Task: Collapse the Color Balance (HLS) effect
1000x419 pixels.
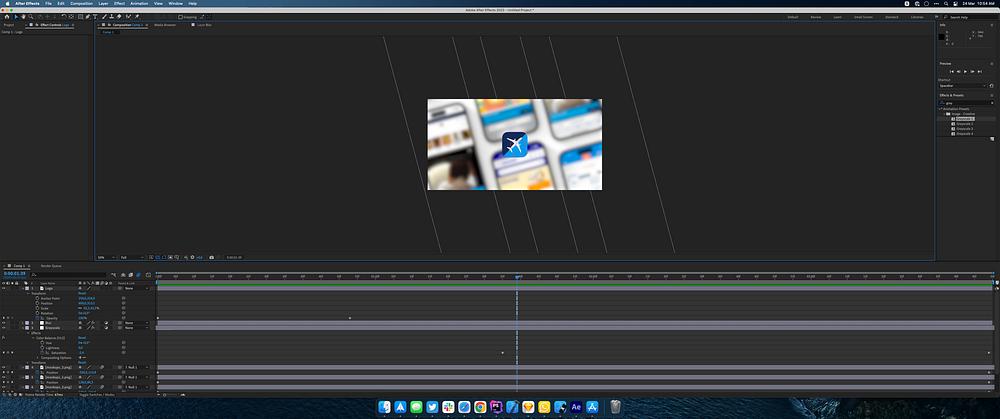Action: tap(33, 338)
